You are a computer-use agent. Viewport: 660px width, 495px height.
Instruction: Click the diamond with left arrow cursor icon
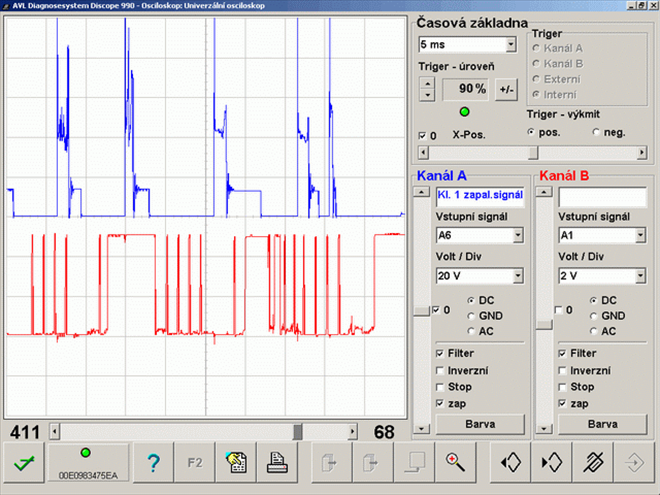(x=510, y=463)
